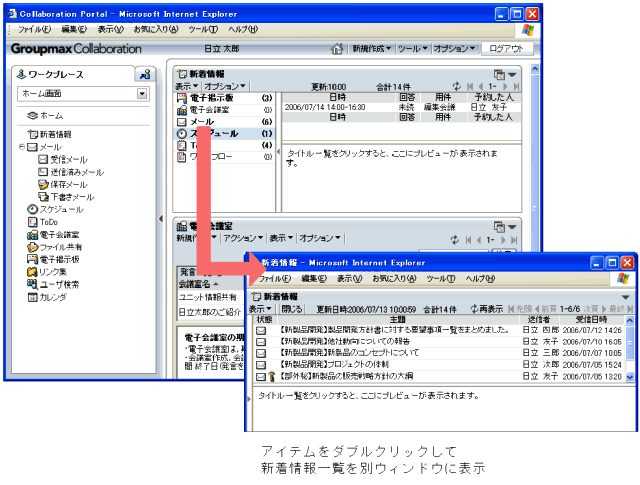The image size is (640, 485).
Task: Open the ホーム画面 combo box
Action: [x=142, y=94]
